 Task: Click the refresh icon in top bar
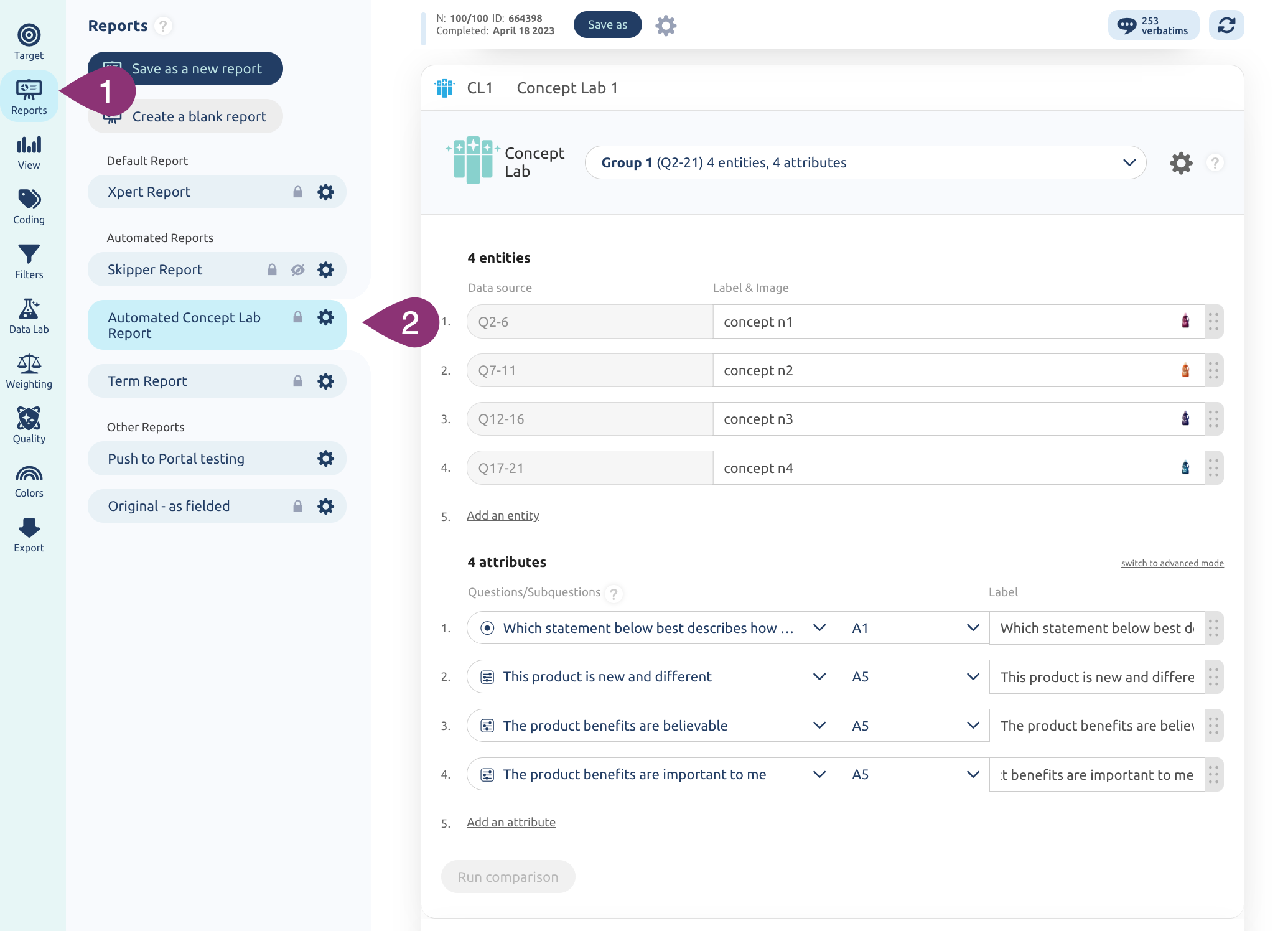pyautogui.click(x=1226, y=25)
